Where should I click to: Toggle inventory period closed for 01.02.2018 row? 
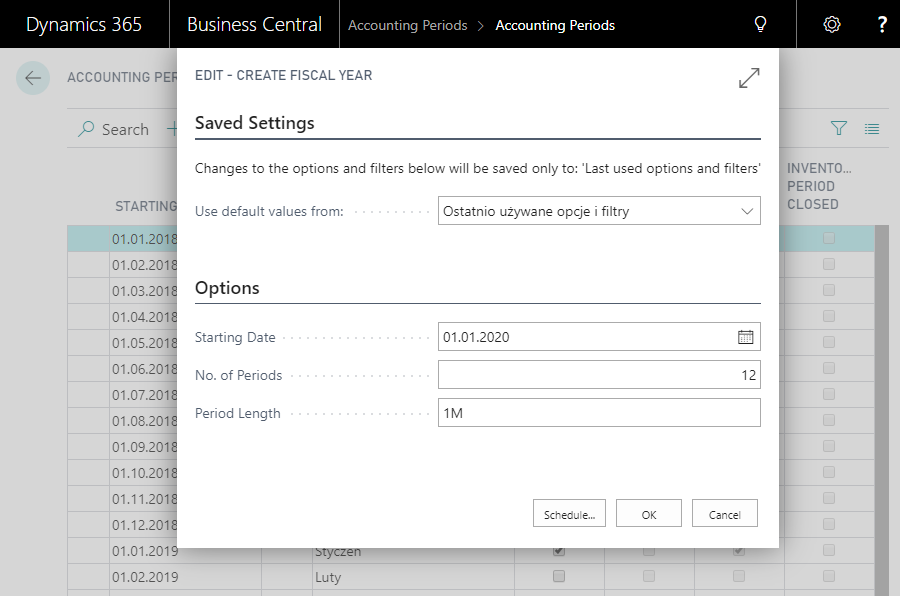coord(828,264)
